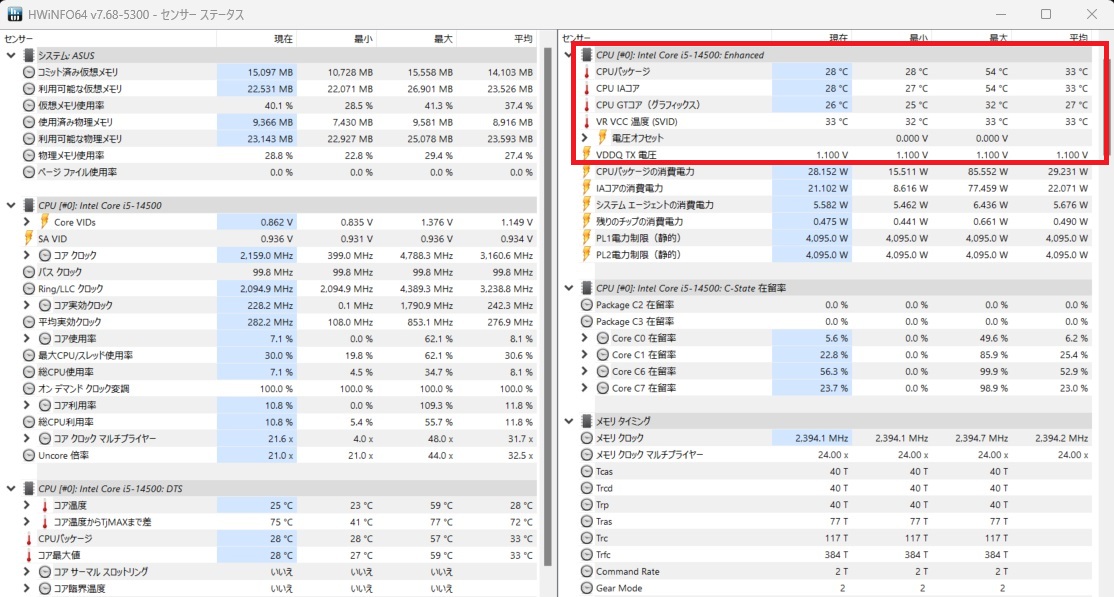
Task: Click thermometer icon of CPUパッケージ in DTS section
Action: tap(28, 539)
